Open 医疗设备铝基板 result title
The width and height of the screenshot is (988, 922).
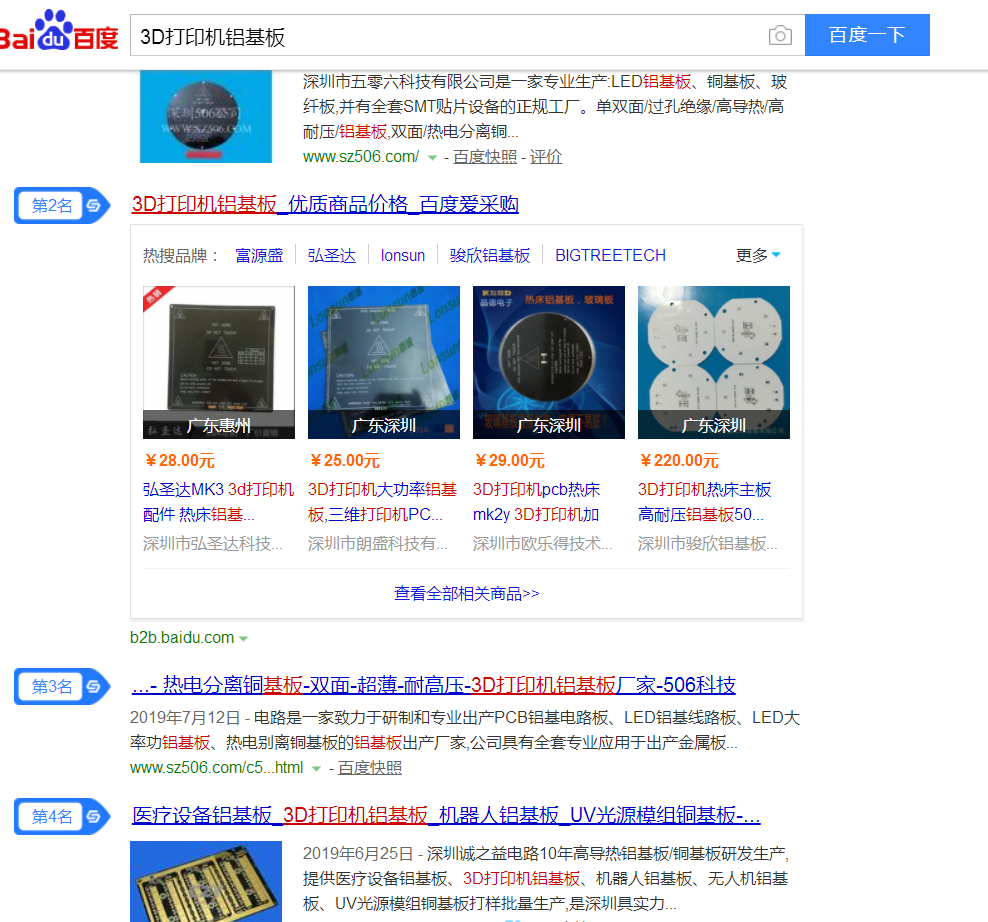coord(446,815)
